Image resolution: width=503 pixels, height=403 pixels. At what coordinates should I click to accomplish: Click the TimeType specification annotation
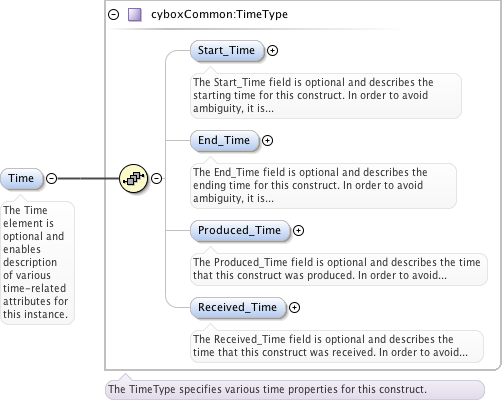pyautogui.click(x=295, y=390)
